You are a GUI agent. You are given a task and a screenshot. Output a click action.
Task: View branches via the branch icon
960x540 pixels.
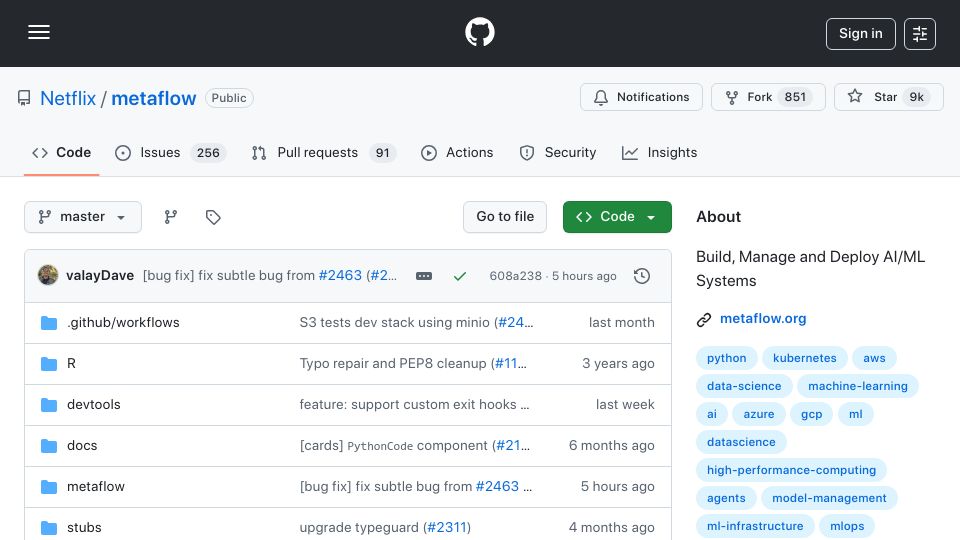(171, 217)
